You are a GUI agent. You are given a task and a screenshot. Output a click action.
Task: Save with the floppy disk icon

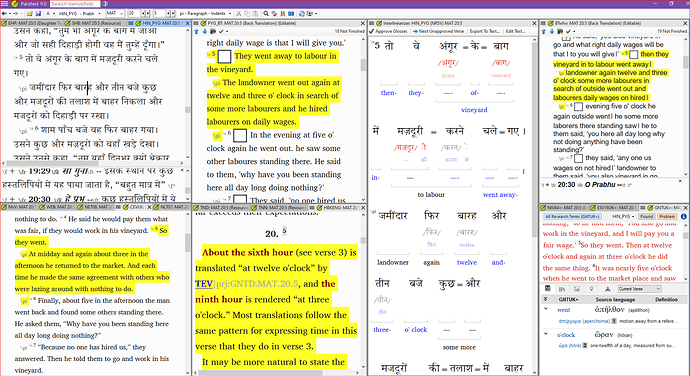tap(38, 14)
